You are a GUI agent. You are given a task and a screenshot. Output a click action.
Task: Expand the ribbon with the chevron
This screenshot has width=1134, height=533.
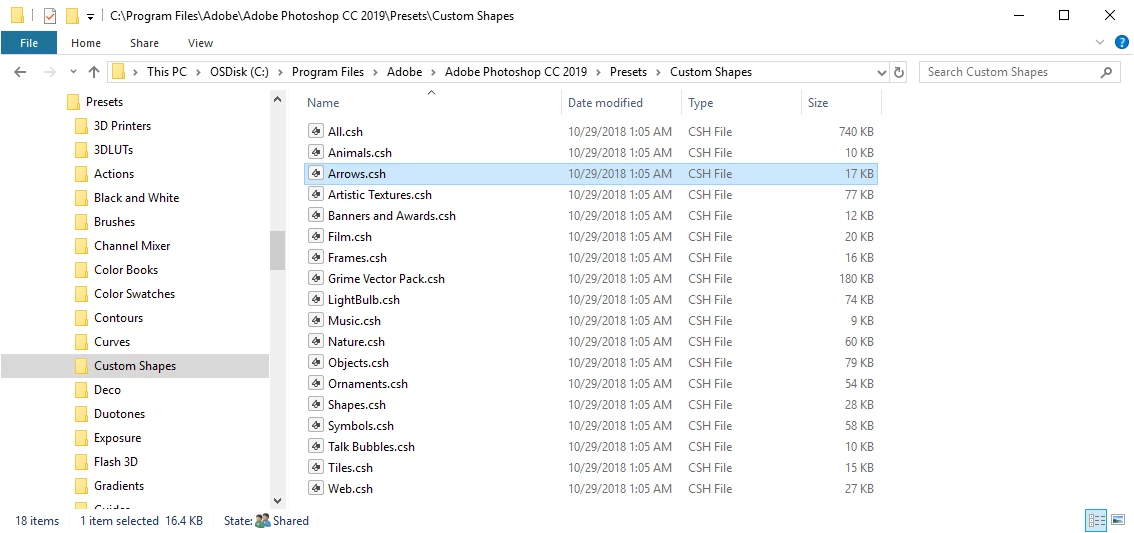click(x=1100, y=43)
